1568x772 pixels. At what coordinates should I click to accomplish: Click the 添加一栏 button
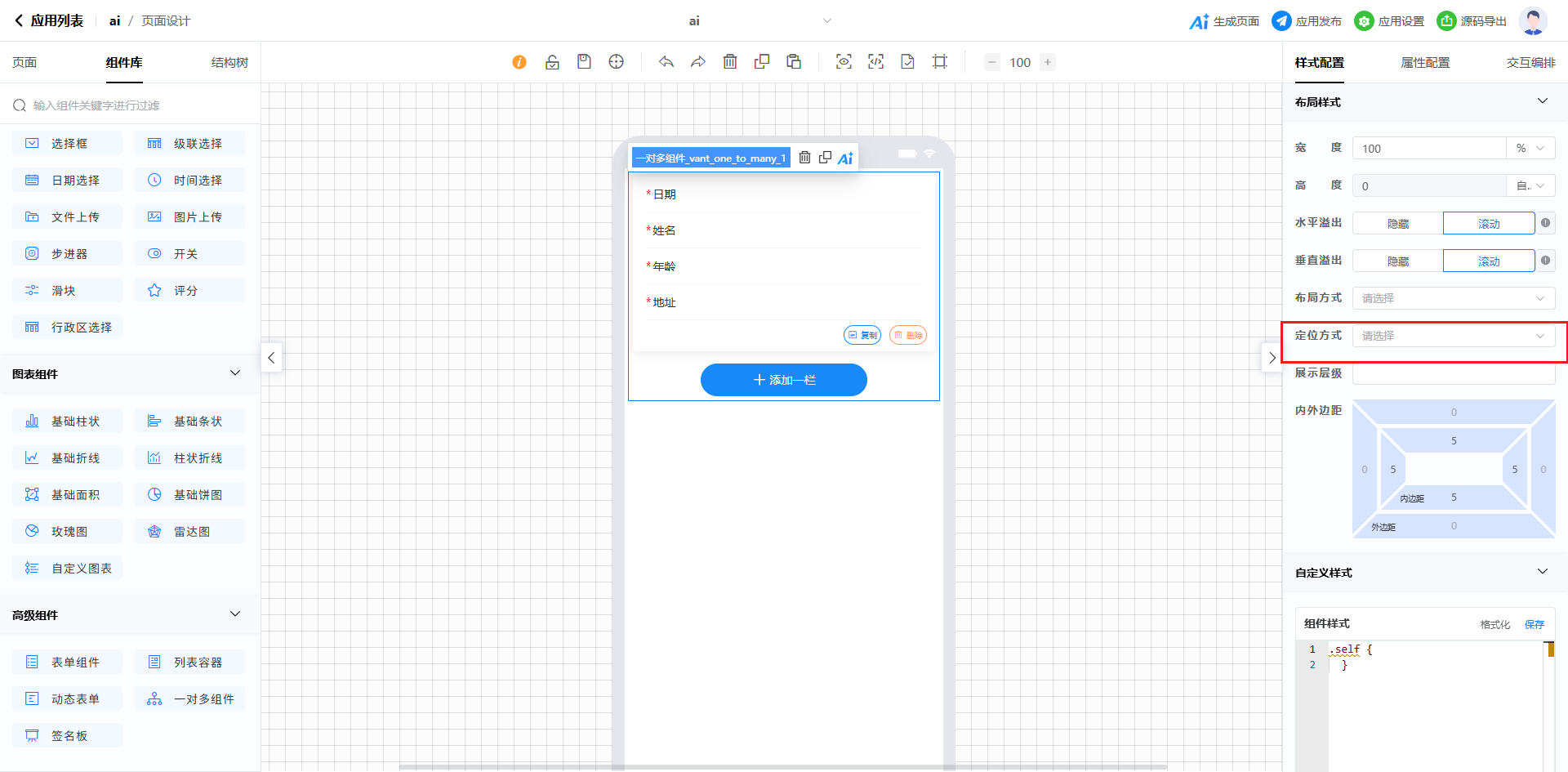[783, 380]
